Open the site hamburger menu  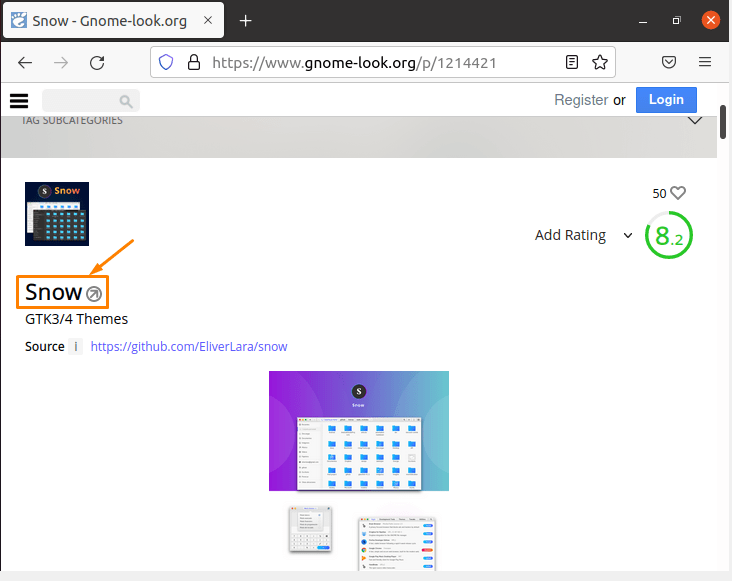19,101
